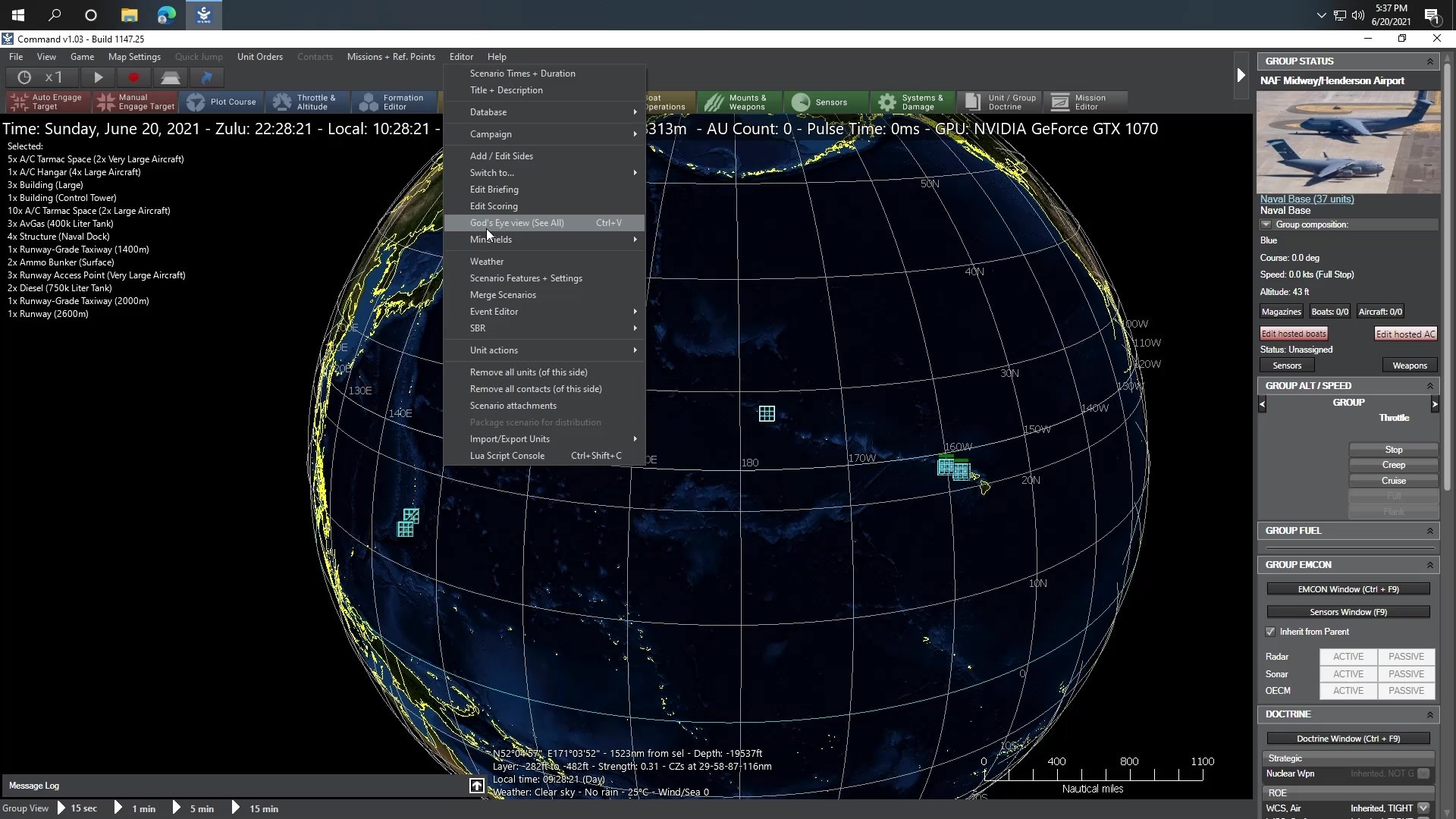This screenshot has height=819, width=1456.
Task: Open Systems & Damage panel
Action: pyautogui.click(x=912, y=102)
